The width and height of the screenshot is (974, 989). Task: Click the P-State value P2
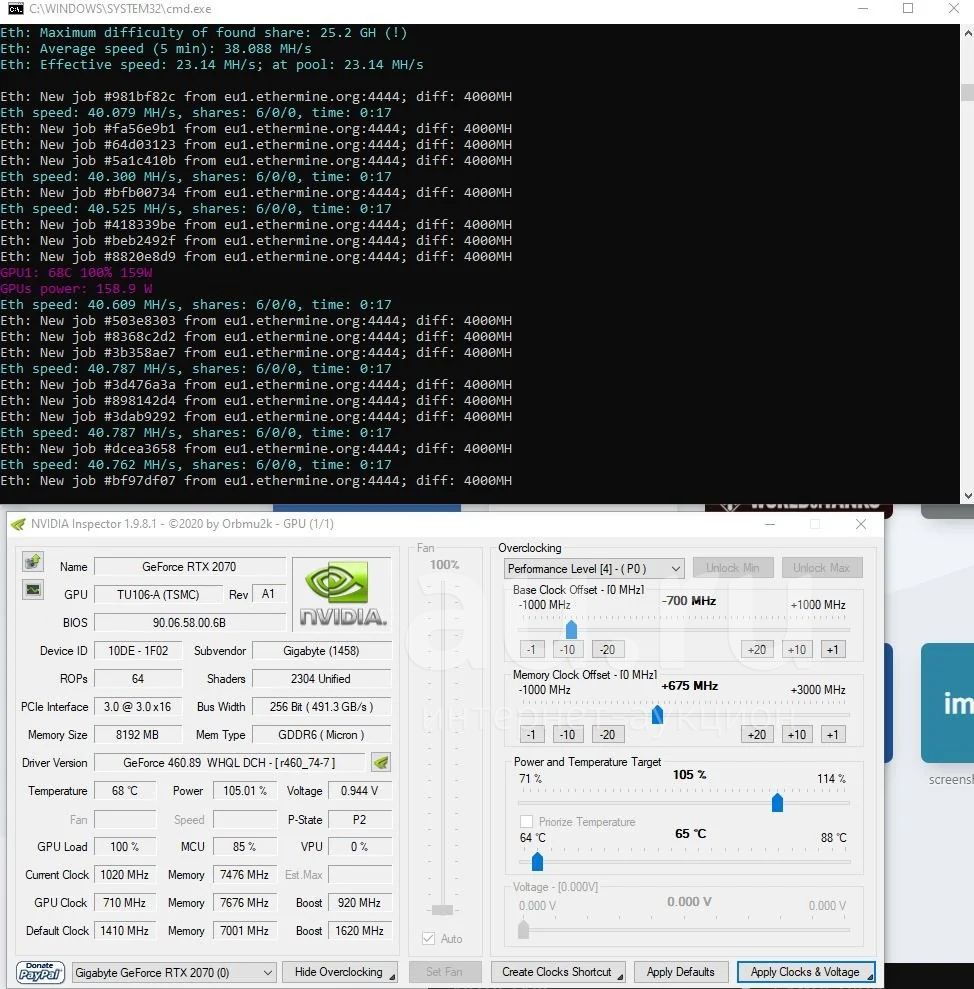(x=360, y=819)
